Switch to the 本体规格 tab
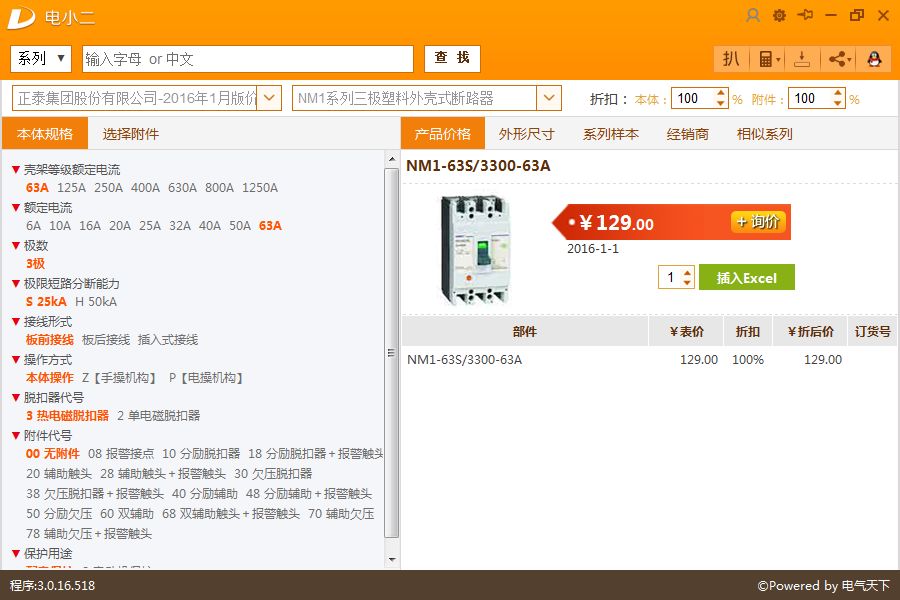This screenshot has width=900, height=600. pos(45,134)
